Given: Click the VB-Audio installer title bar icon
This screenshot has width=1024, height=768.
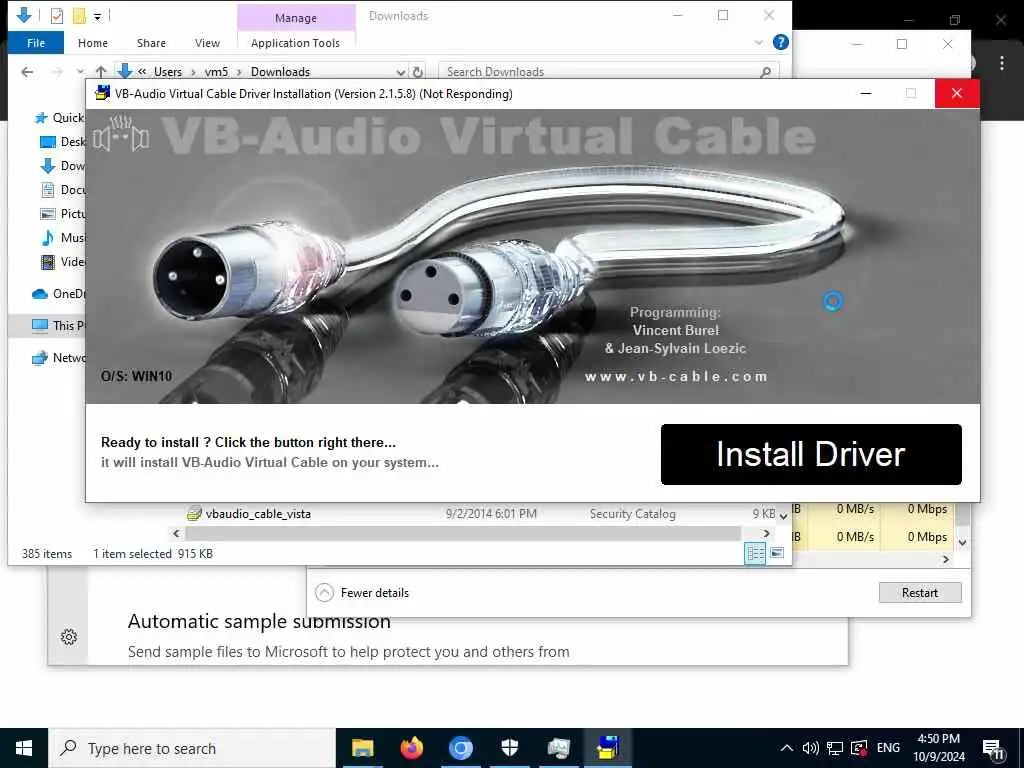Looking at the screenshot, I should click(103, 93).
